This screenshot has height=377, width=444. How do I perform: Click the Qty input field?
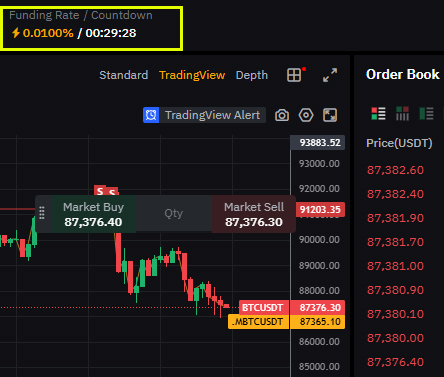174,213
